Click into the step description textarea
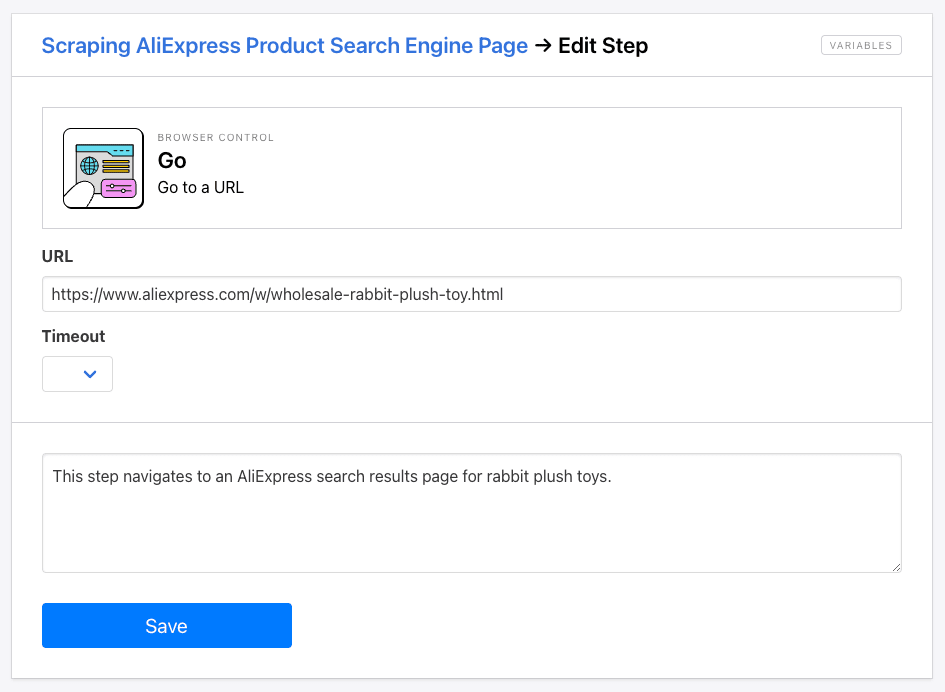The width and height of the screenshot is (945, 692). tap(471, 513)
